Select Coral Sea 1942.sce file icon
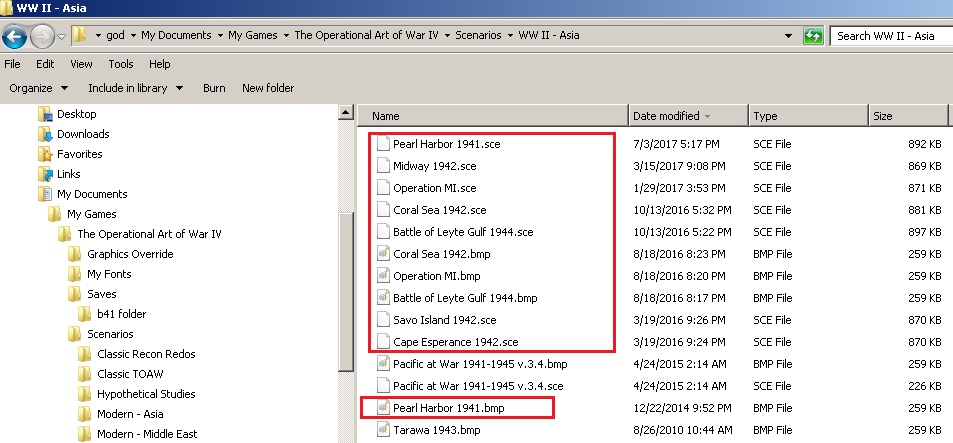 click(x=383, y=210)
